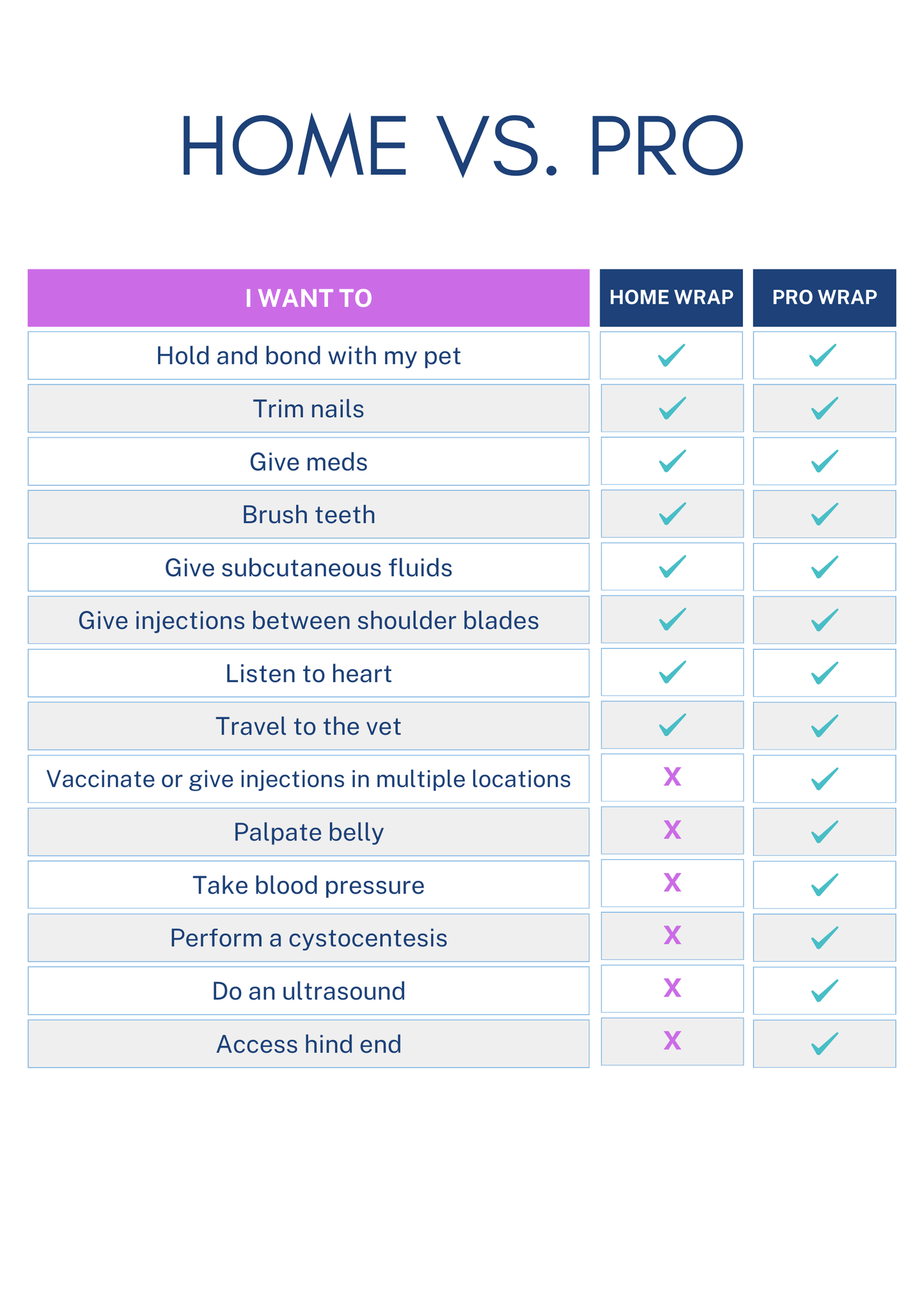Click the Pro Wrap checkmark for Give meds
This screenshot has height=1294, width=924.
coord(824,461)
